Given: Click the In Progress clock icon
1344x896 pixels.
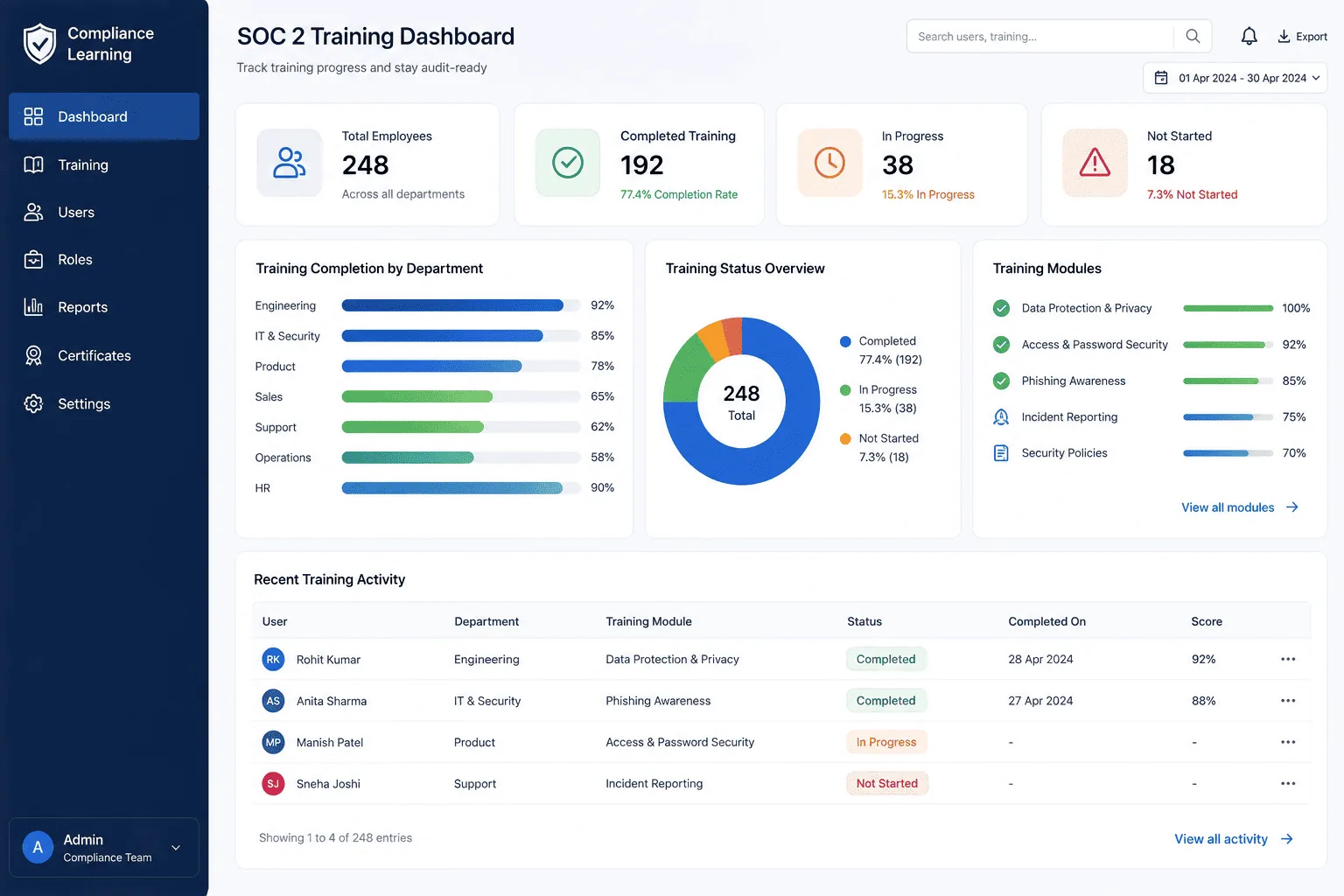Looking at the screenshot, I should coord(829,163).
